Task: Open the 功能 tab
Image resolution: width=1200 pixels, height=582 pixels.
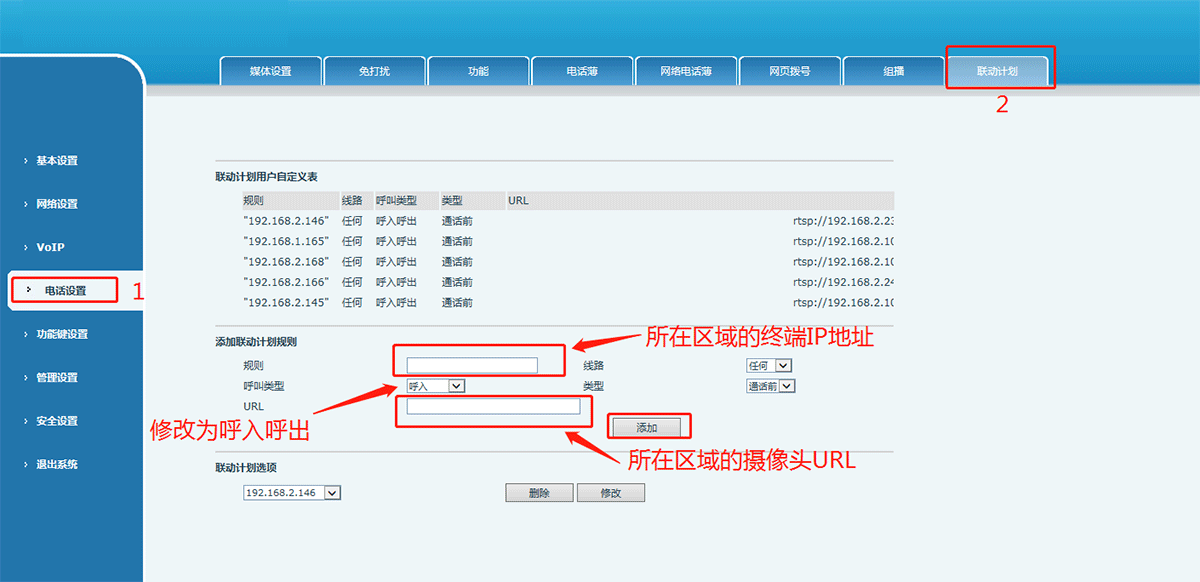Action: [x=478, y=70]
